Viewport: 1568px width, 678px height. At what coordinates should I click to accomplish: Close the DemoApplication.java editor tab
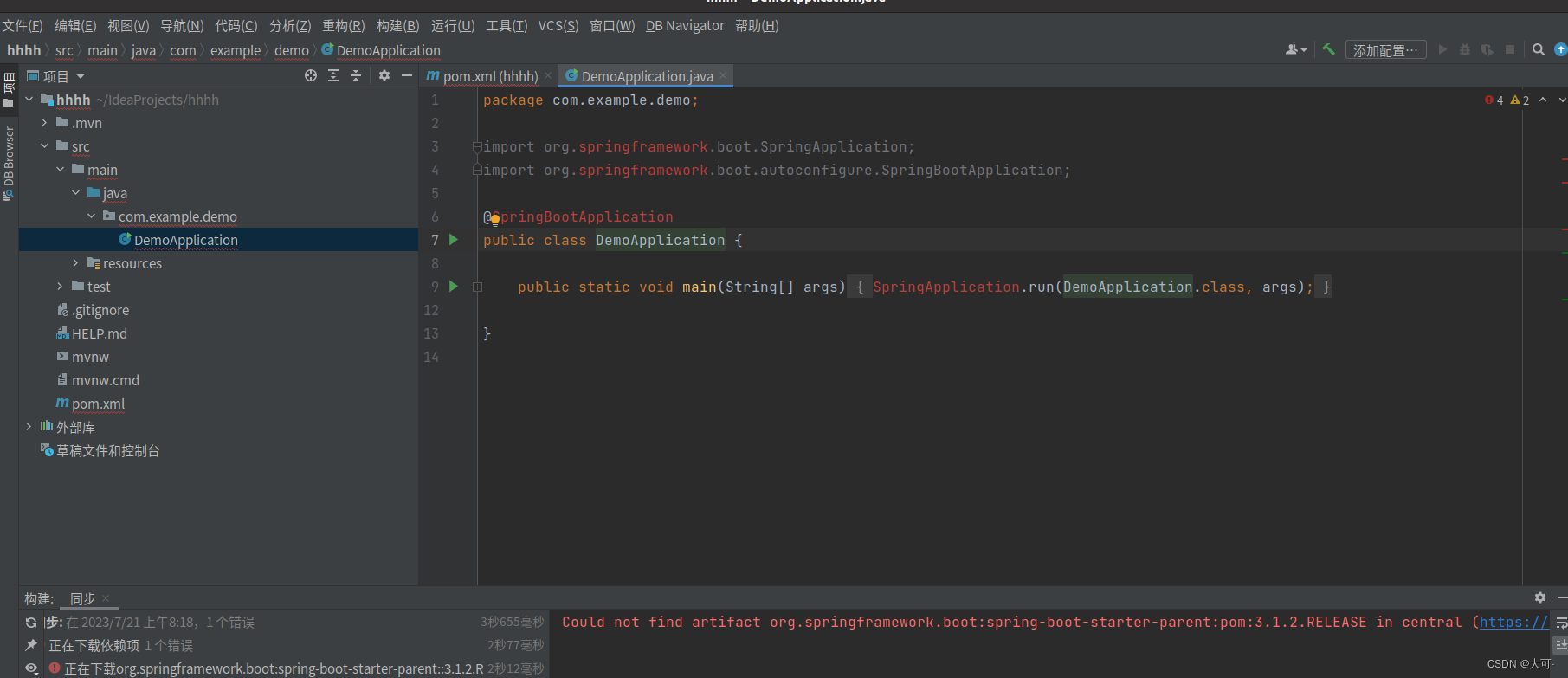tap(724, 76)
